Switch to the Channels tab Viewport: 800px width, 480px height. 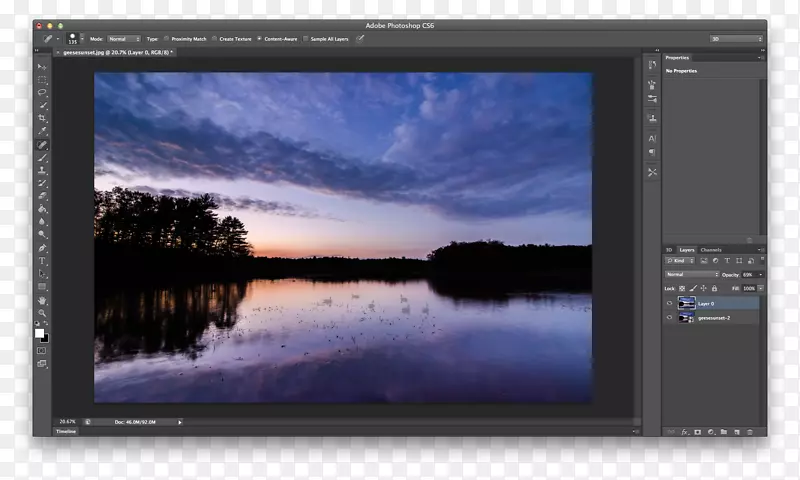[711, 250]
